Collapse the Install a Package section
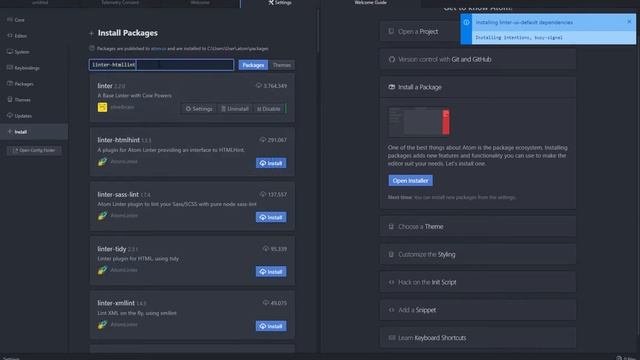The image size is (640, 360). [x=478, y=87]
